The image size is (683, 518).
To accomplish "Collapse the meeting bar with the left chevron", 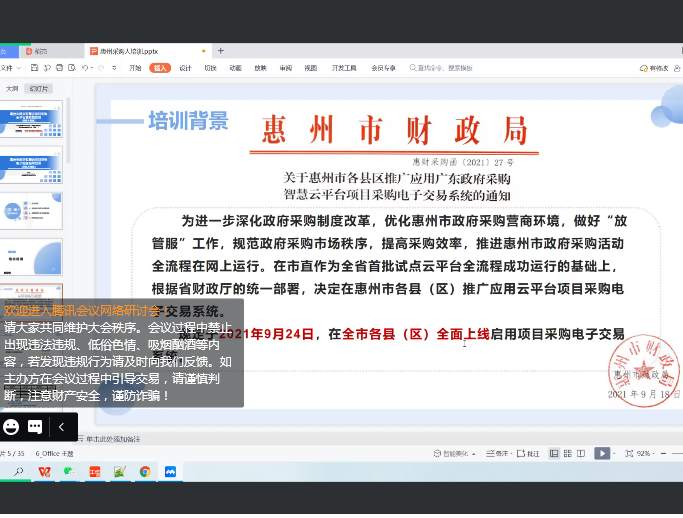I will (61, 427).
